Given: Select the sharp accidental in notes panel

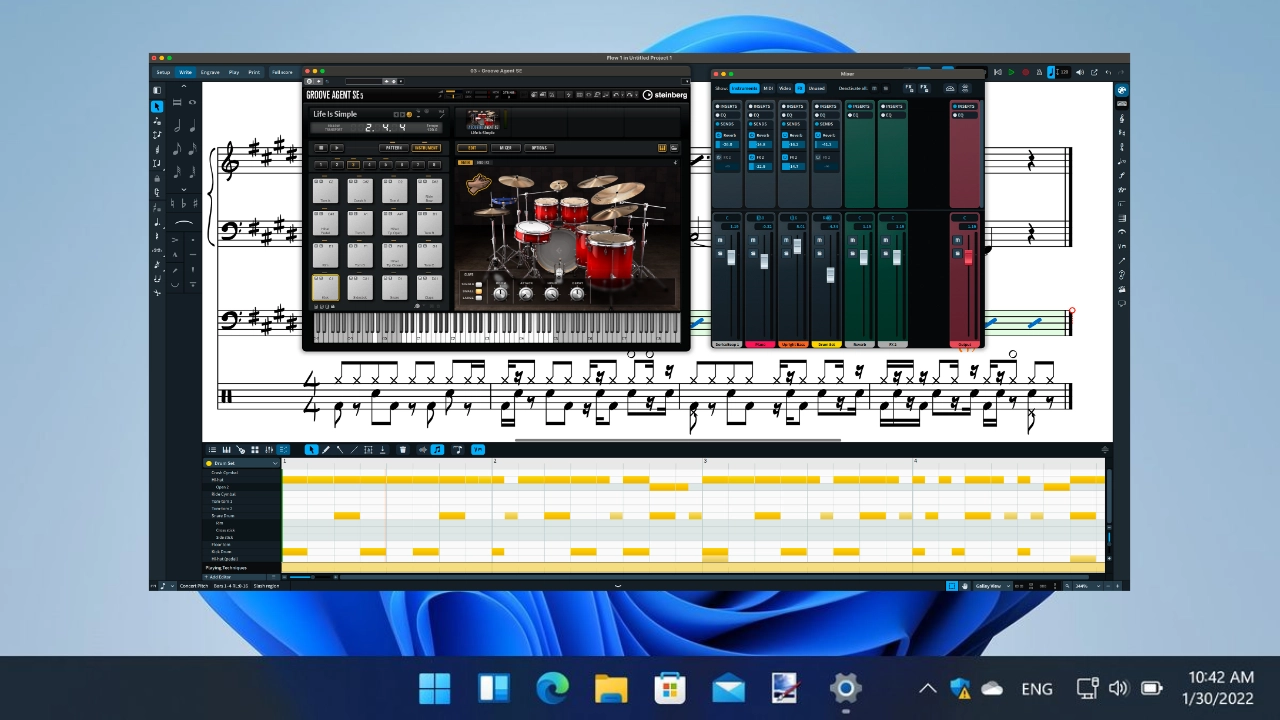Looking at the screenshot, I should tap(195, 203).
